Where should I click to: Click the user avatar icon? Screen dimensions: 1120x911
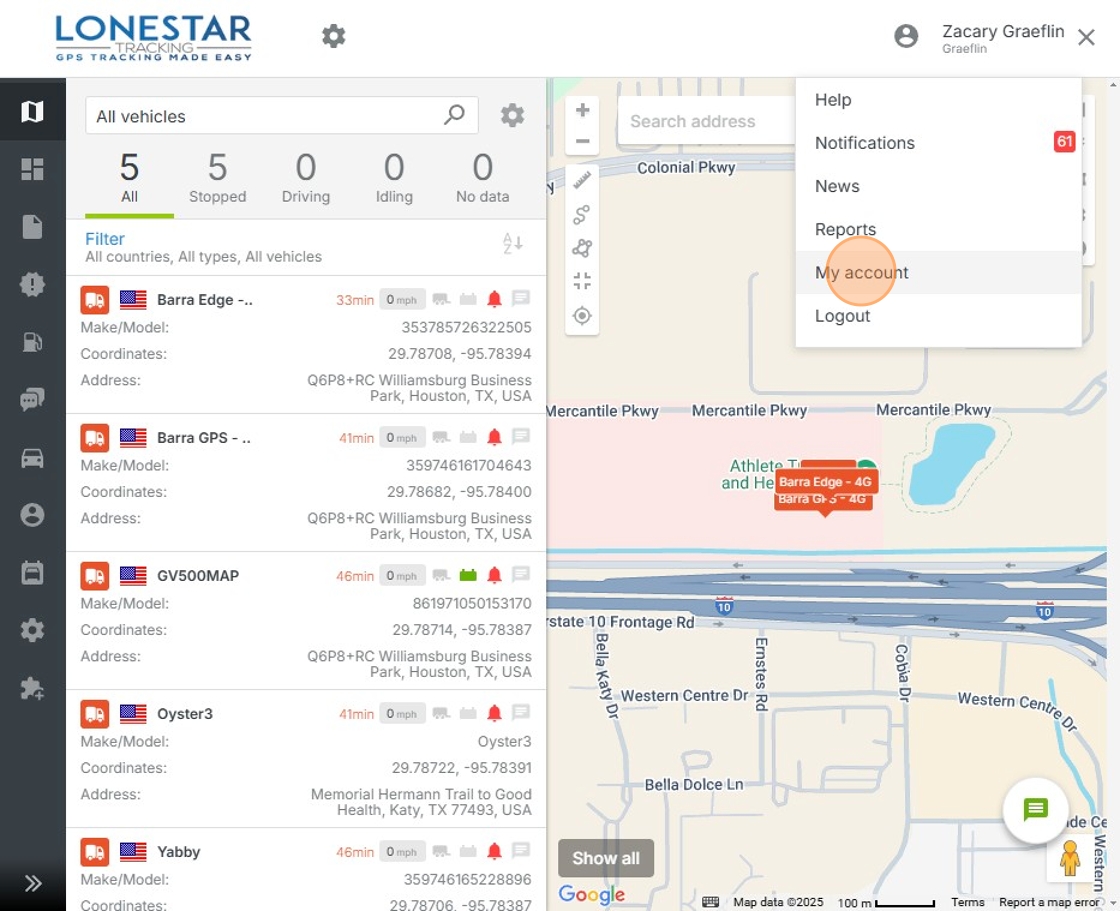click(x=906, y=36)
